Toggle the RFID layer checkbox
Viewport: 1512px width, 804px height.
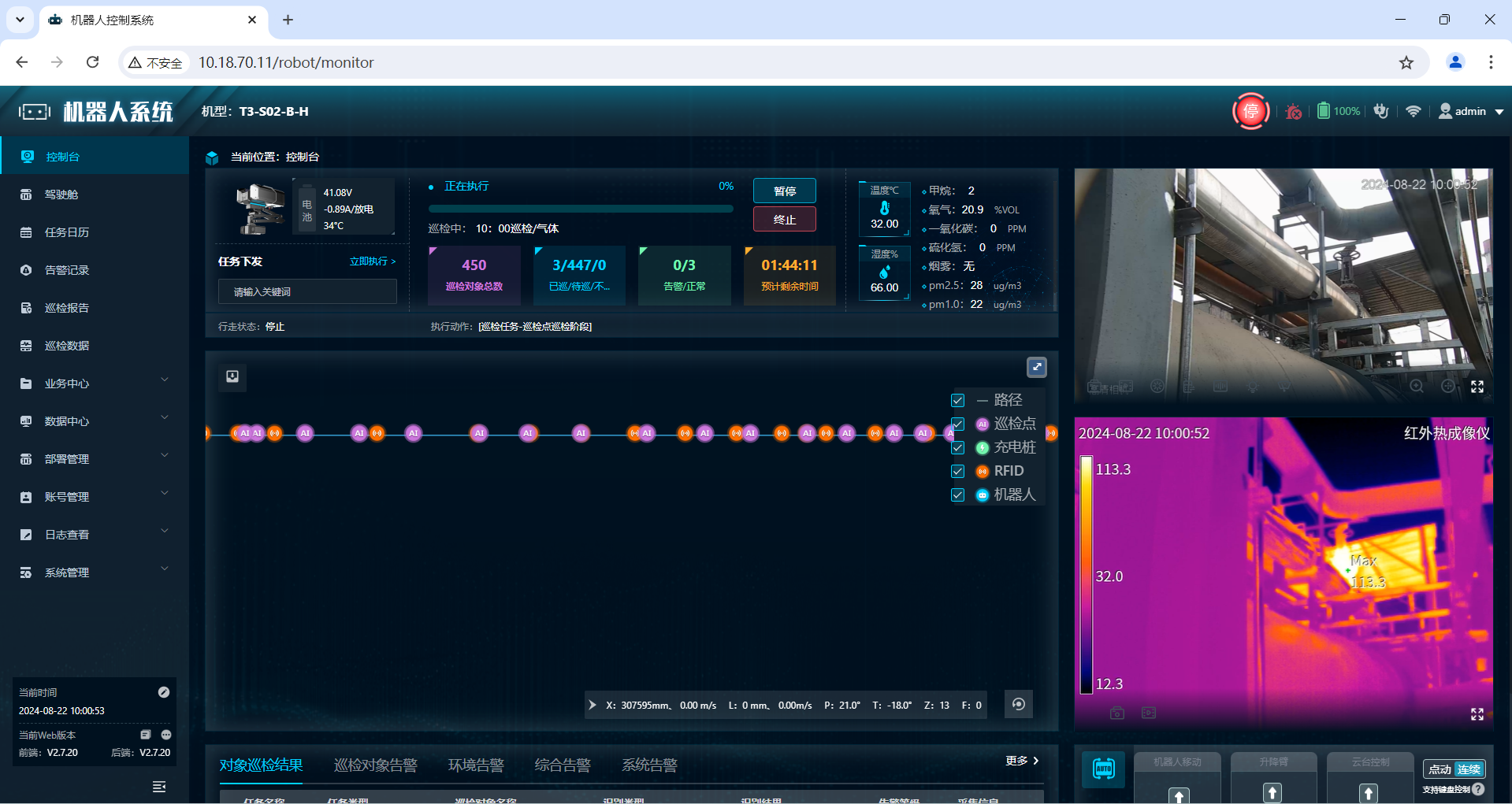pos(957,472)
